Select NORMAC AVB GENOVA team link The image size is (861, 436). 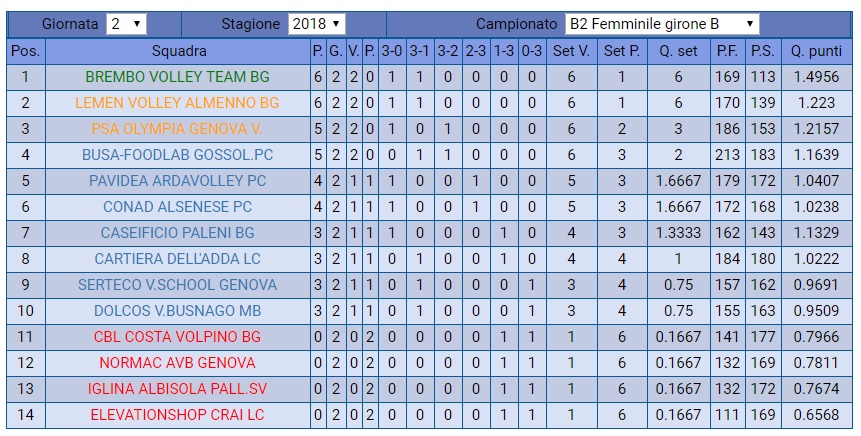click(x=177, y=363)
